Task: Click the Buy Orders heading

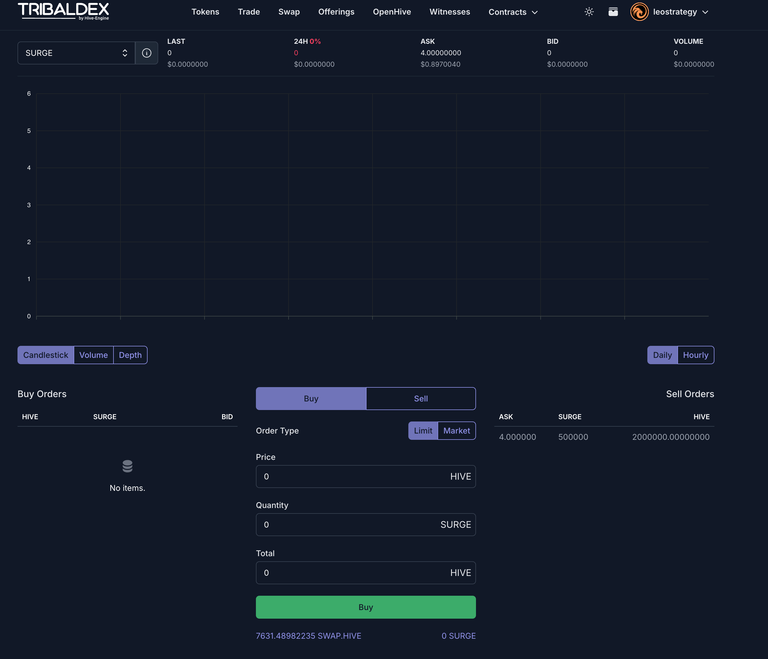Action: (42, 394)
